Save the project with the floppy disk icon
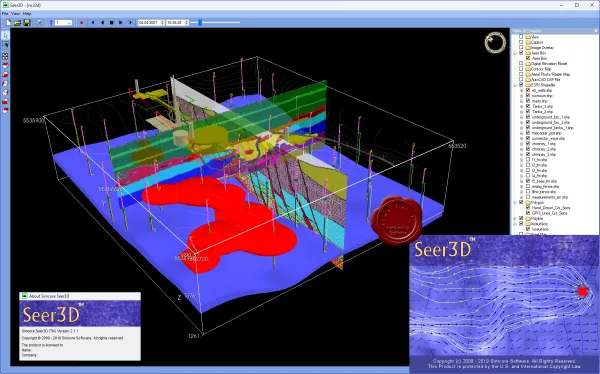 click(x=27, y=23)
